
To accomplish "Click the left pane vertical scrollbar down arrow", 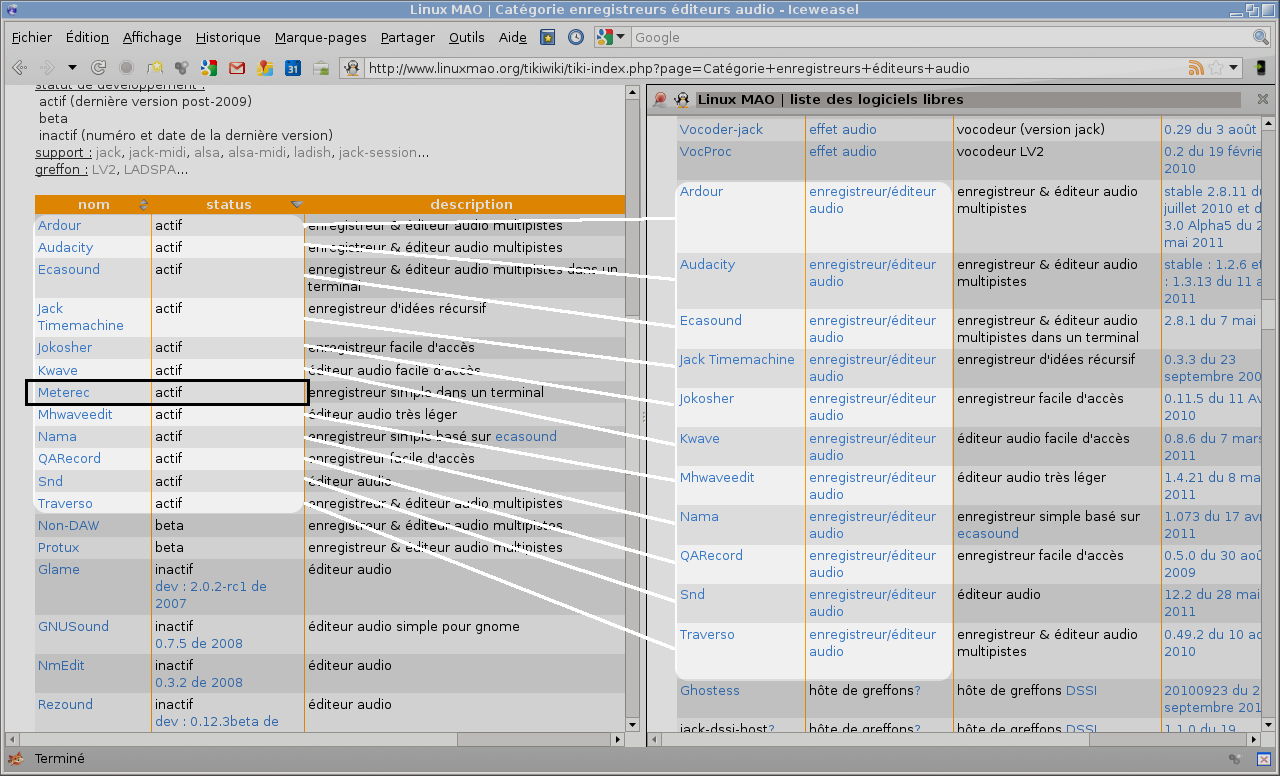I will [x=632, y=724].
